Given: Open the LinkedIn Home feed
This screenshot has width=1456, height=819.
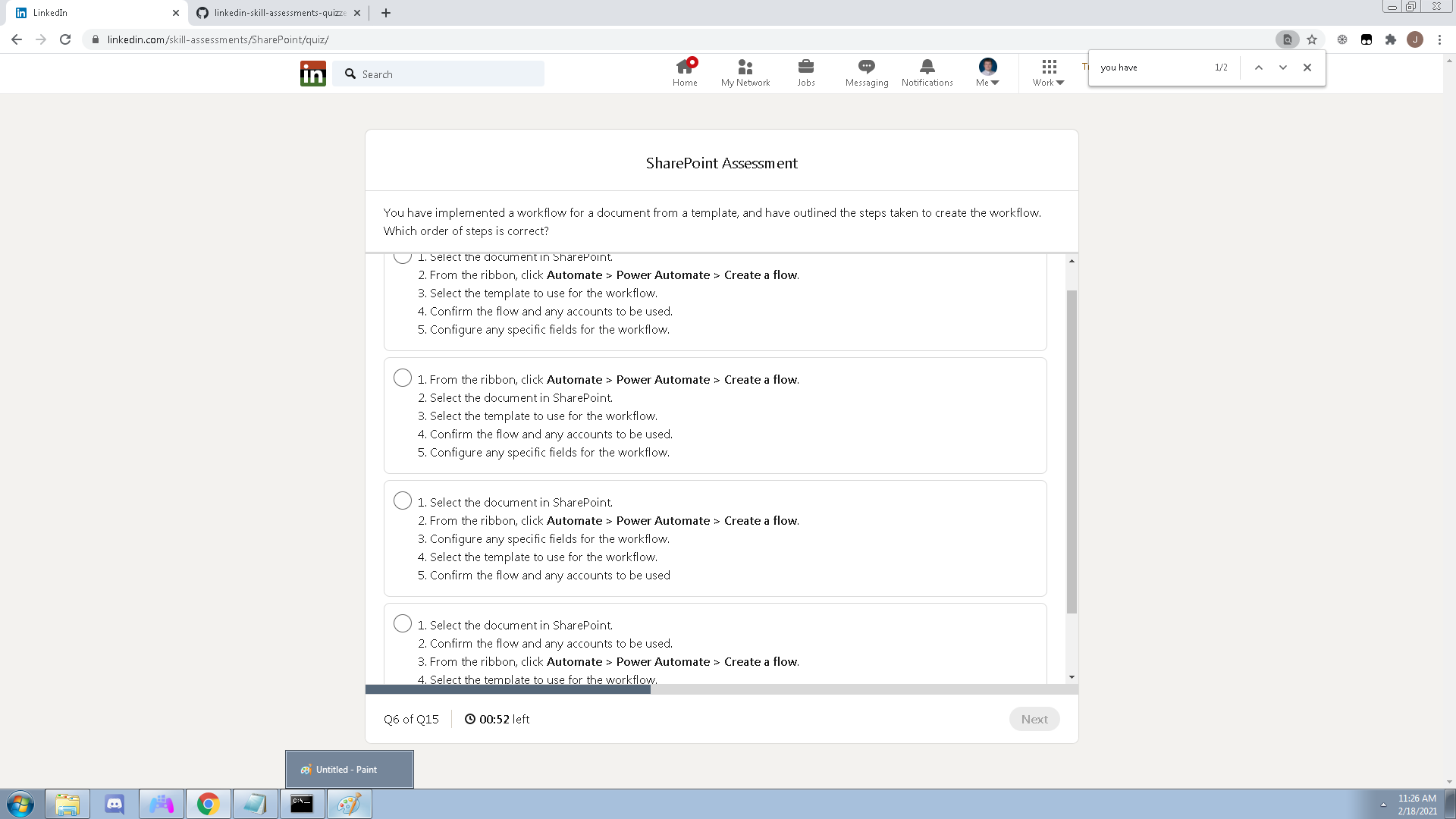Looking at the screenshot, I should [685, 73].
